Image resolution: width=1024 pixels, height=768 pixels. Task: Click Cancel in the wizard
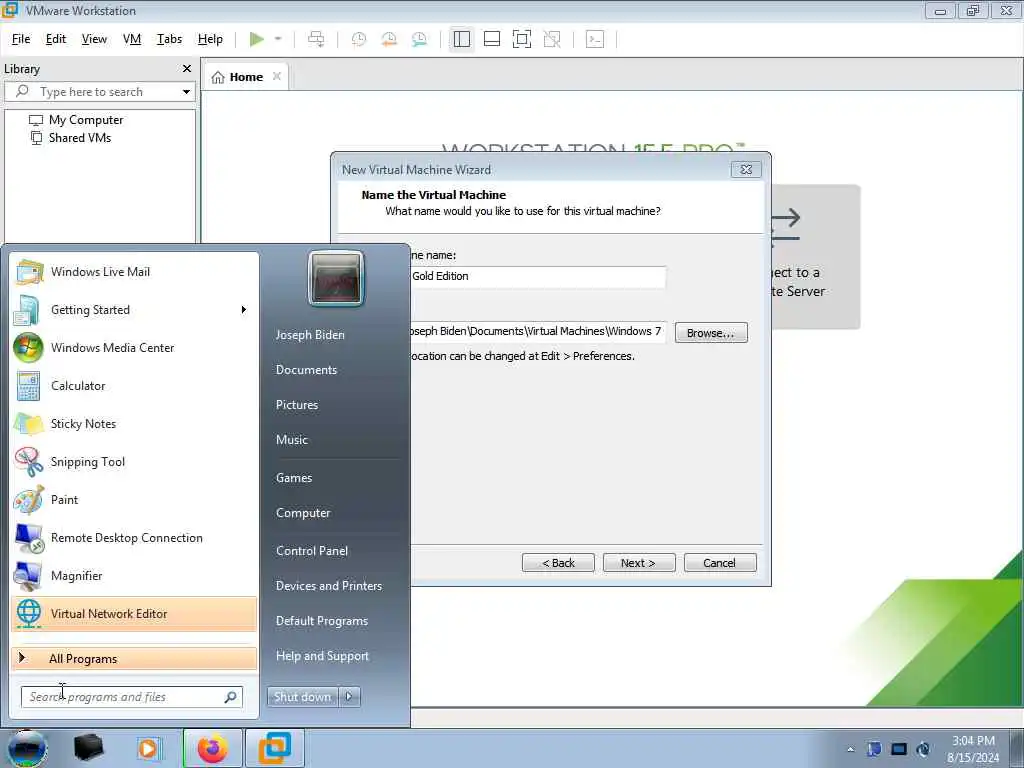(720, 563)
